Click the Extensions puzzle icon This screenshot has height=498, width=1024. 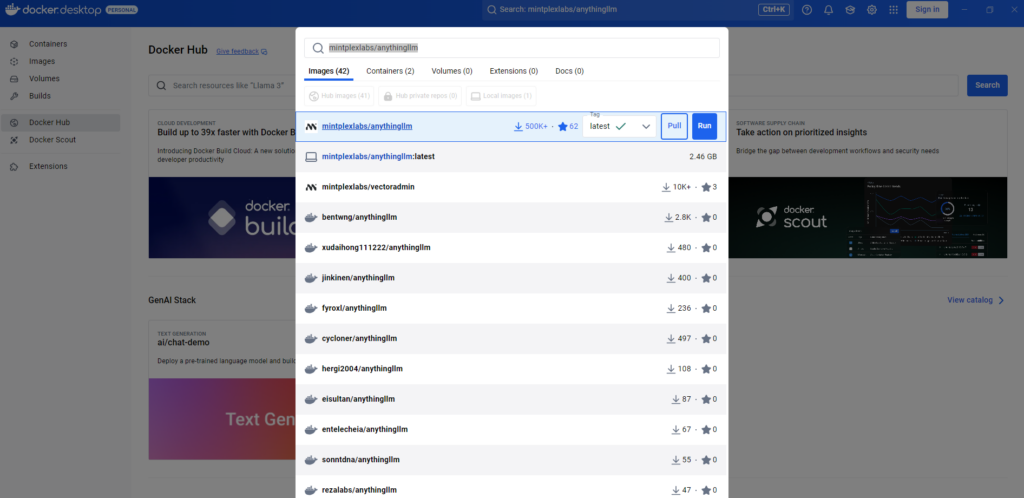(x=14, y=166)
